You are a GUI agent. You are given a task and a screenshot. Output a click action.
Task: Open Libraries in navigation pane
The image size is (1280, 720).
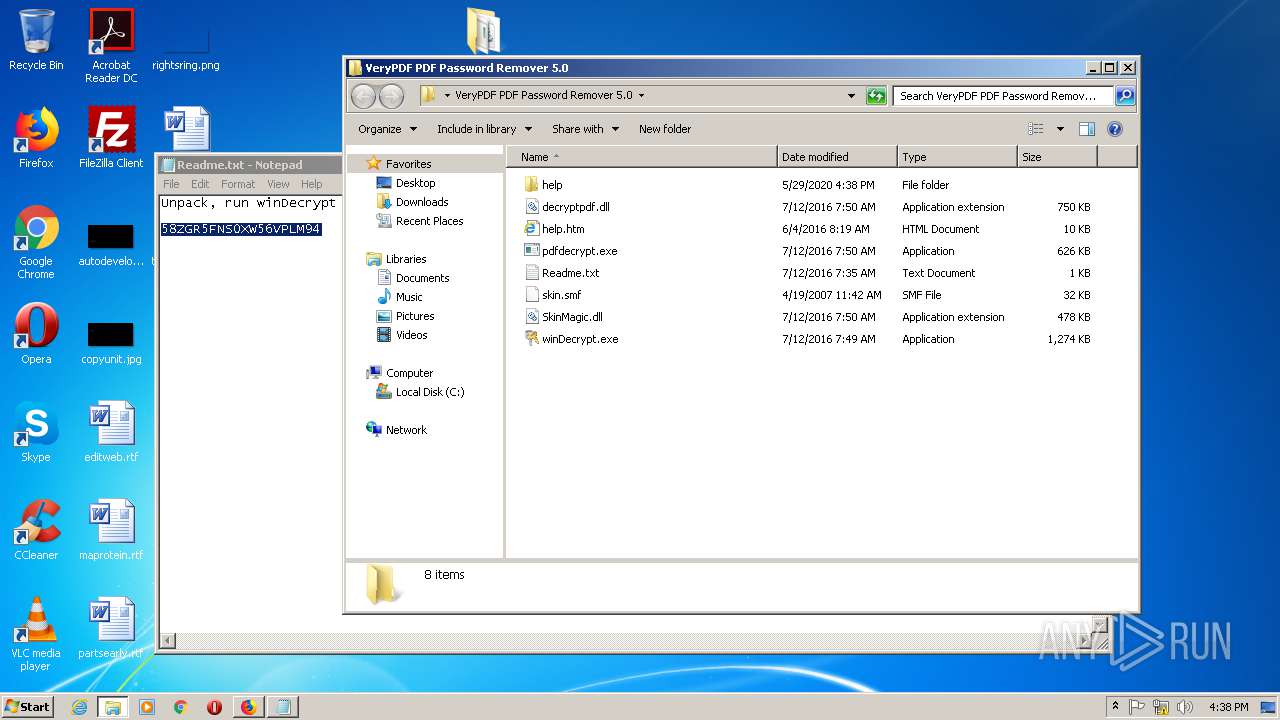tap(397, 259)
